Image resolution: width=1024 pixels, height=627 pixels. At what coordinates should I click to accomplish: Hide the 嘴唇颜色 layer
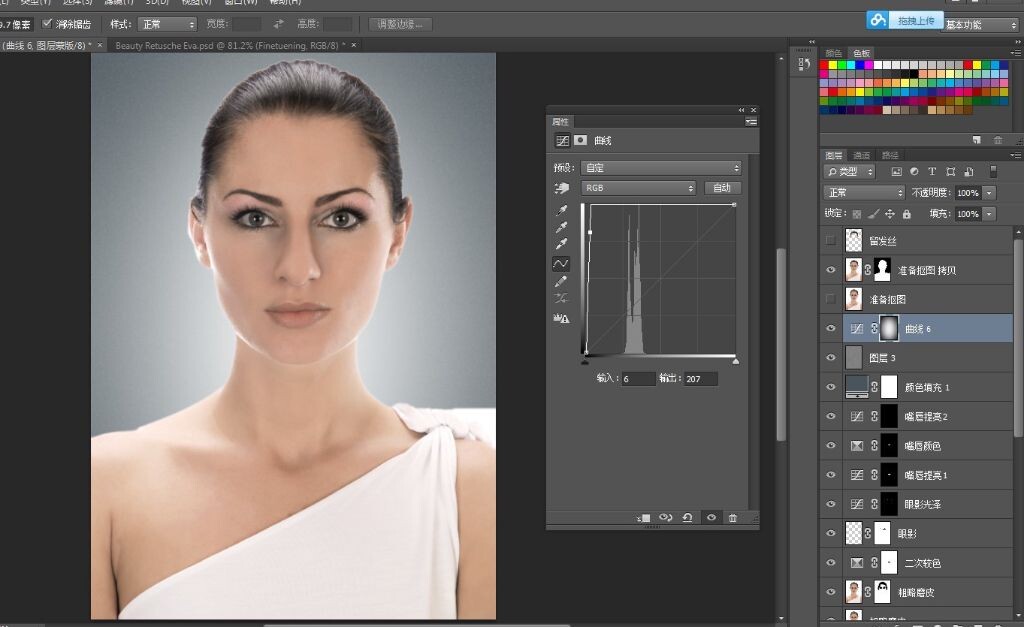pos(831,445)
